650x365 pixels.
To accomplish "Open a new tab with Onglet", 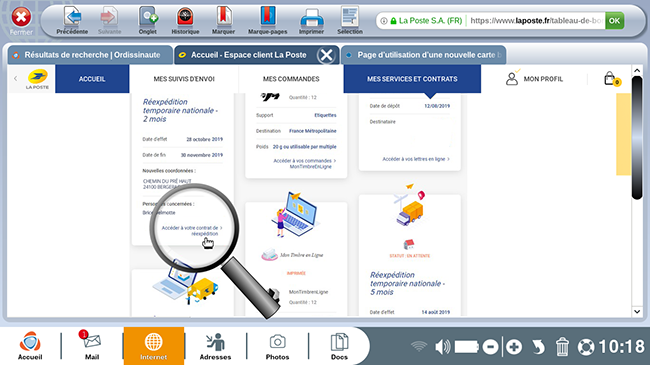I will point(148,20).
